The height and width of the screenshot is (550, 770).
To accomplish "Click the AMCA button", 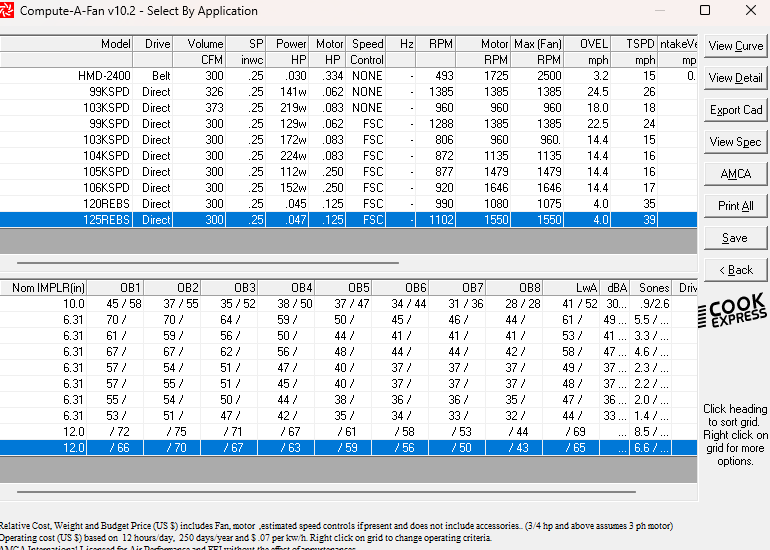I will pyautogui.click(x=735, y=174).
